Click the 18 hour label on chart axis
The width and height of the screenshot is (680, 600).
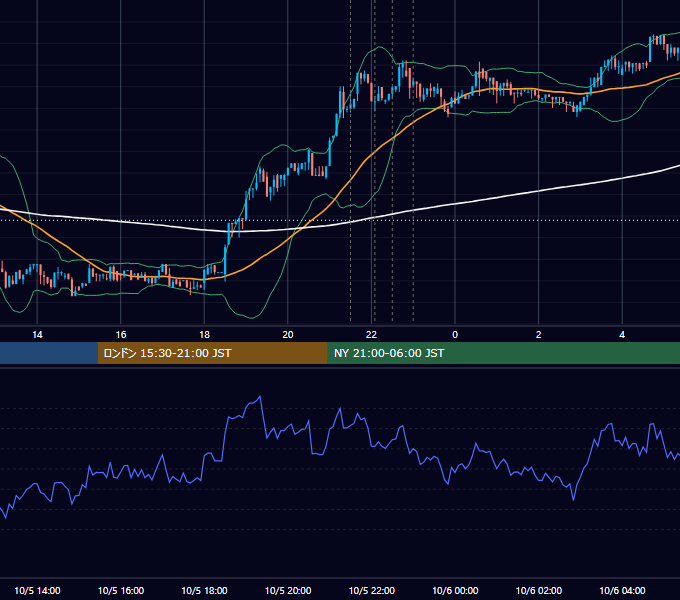204,335
